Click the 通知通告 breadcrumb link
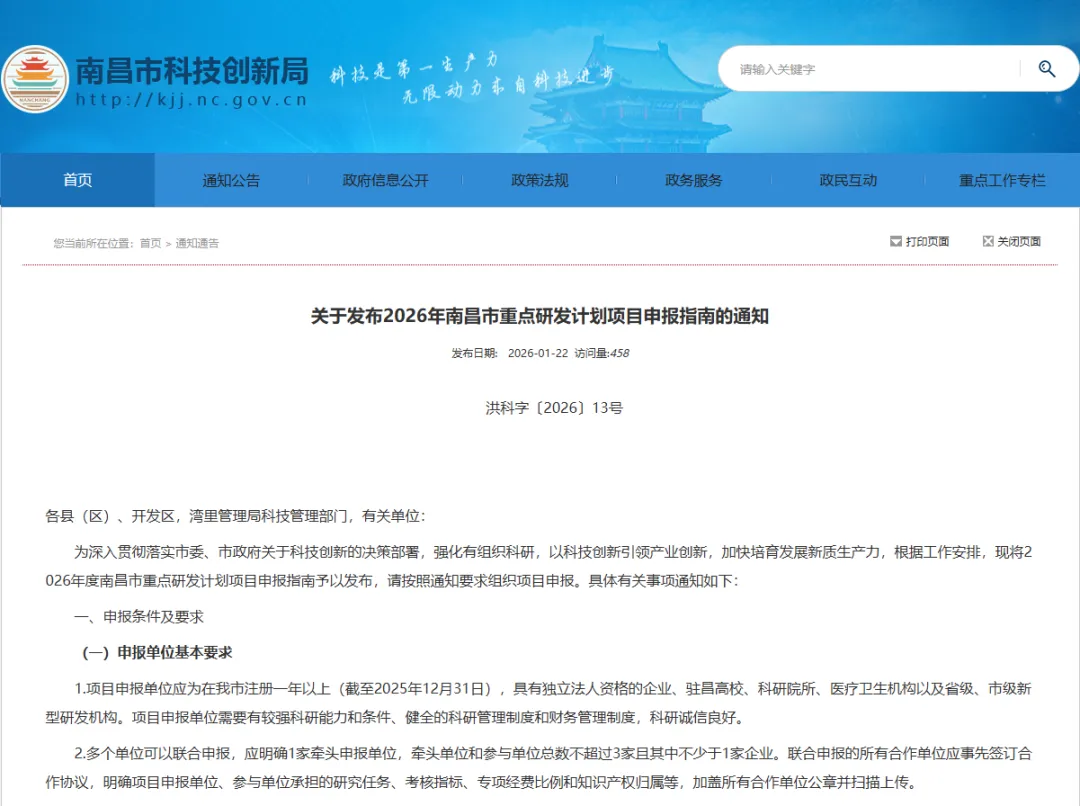1080x806 pixels. pos(197,243)
